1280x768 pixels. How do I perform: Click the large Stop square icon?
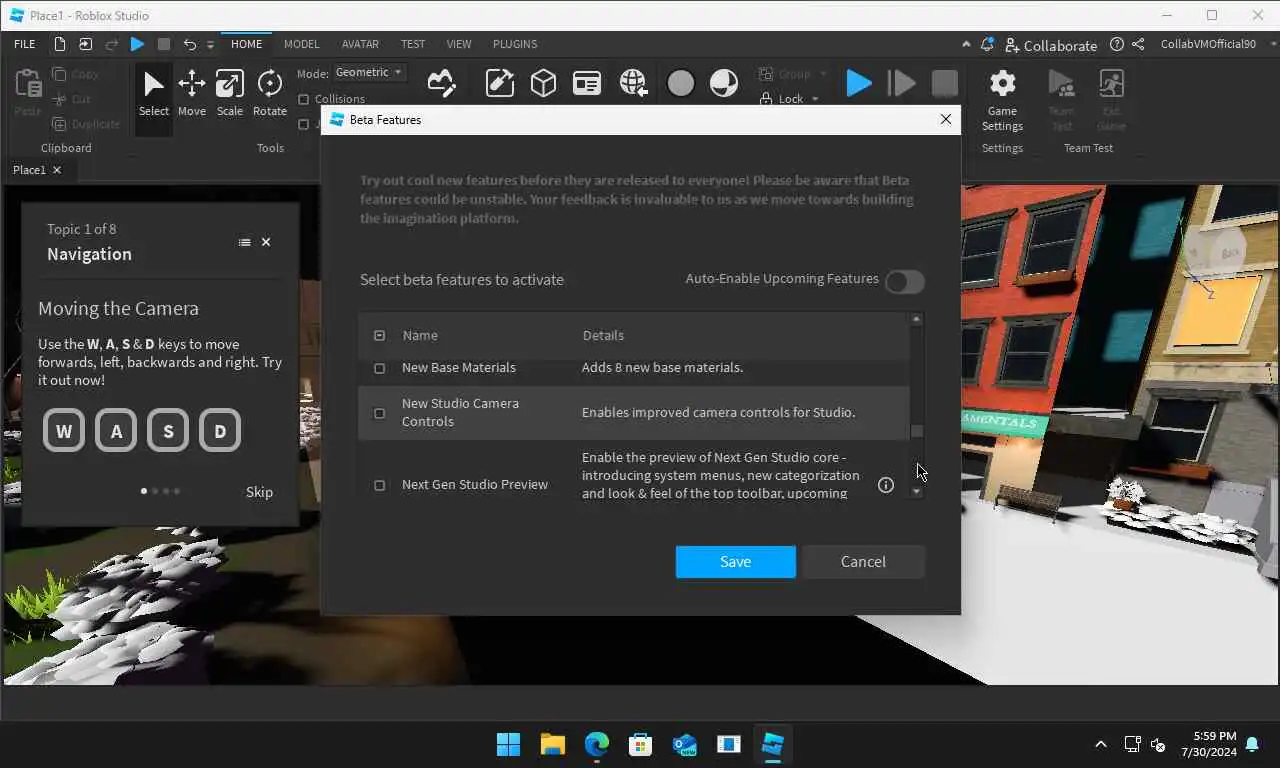(944, 83)
